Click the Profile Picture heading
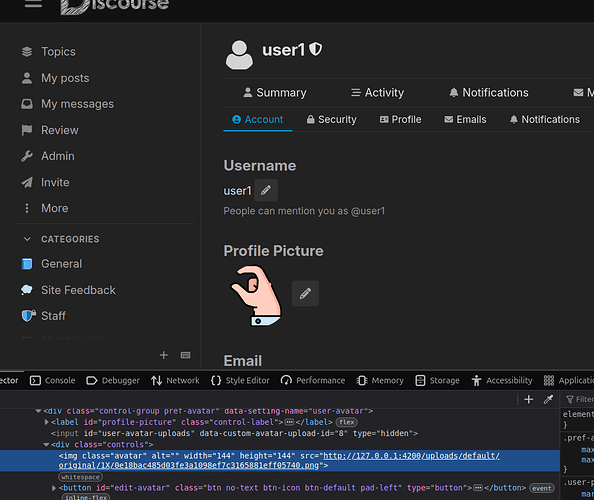 coord(274,251)
